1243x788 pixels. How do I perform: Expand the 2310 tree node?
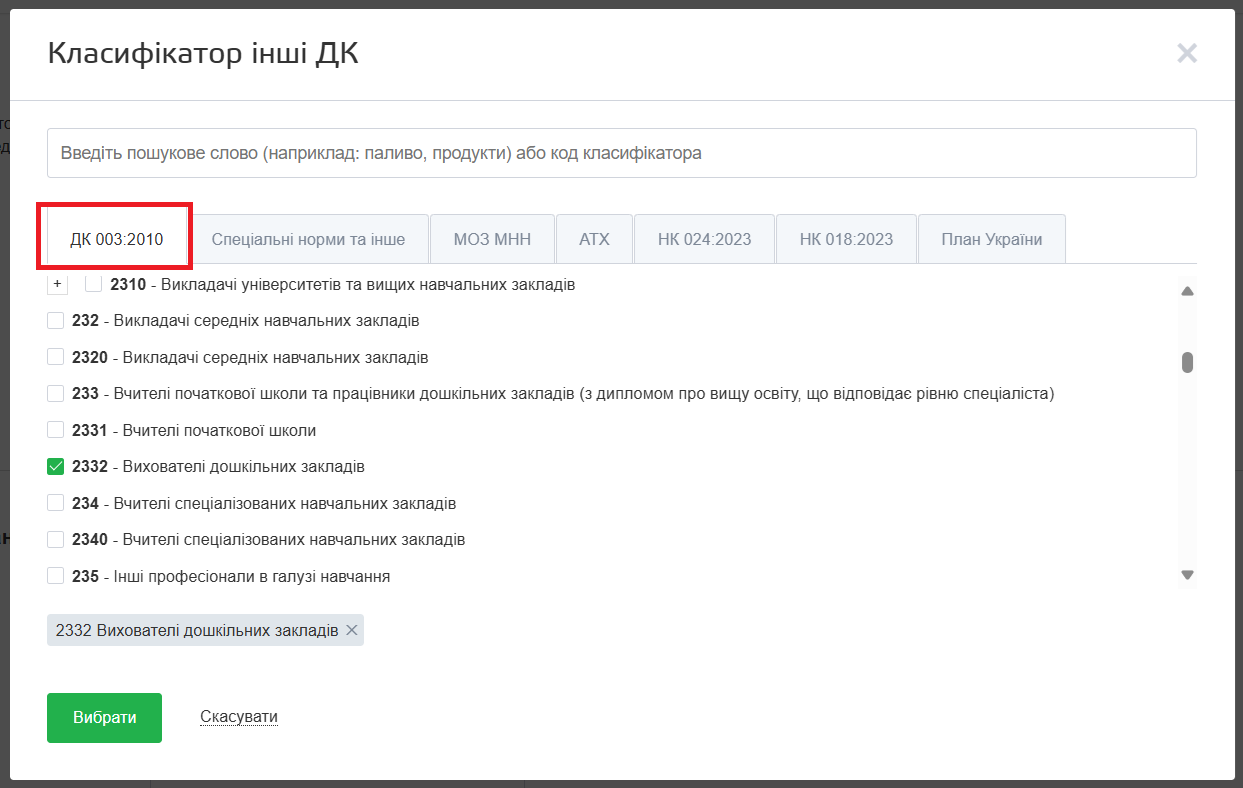57,285
